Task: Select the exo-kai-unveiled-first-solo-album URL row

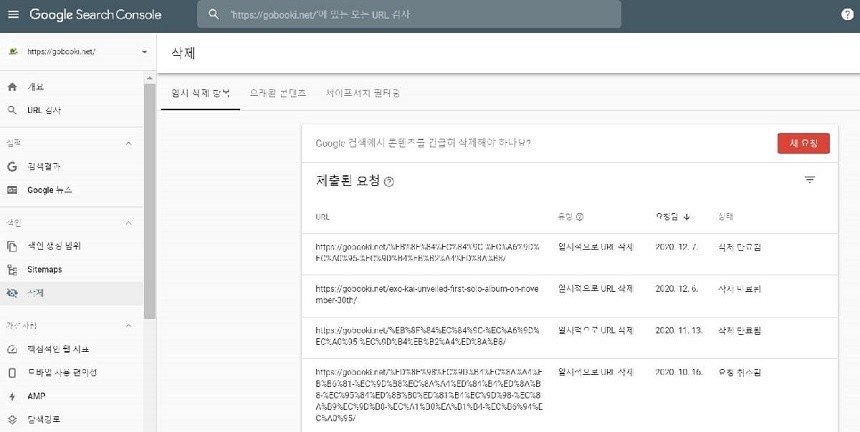Action: pos(569,296)
